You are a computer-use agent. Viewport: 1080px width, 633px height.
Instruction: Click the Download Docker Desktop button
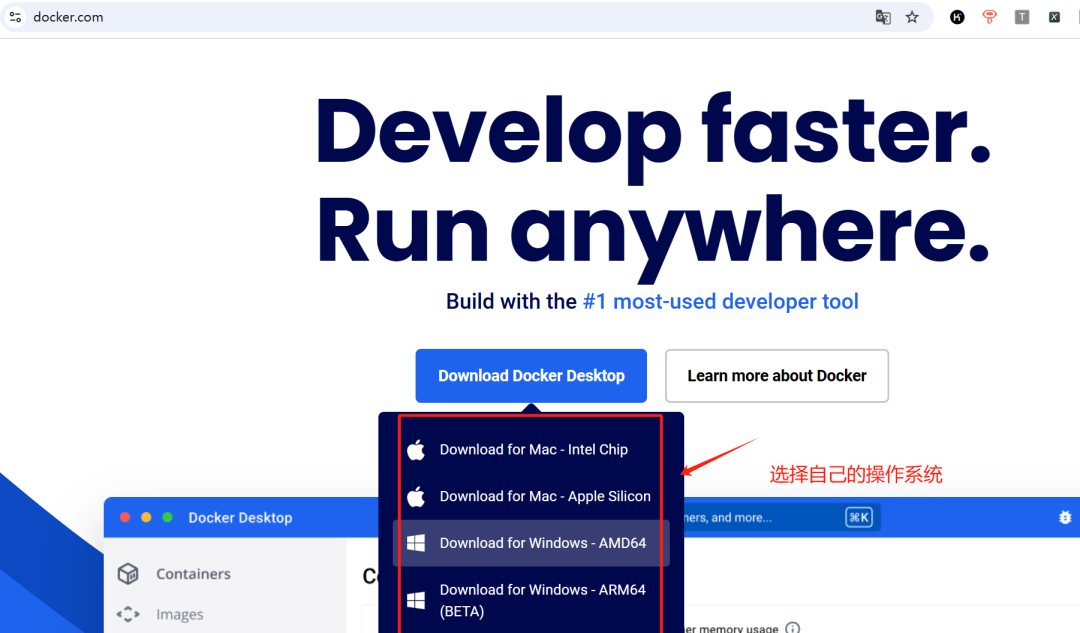pyautogui.click(x=531, y=375)
